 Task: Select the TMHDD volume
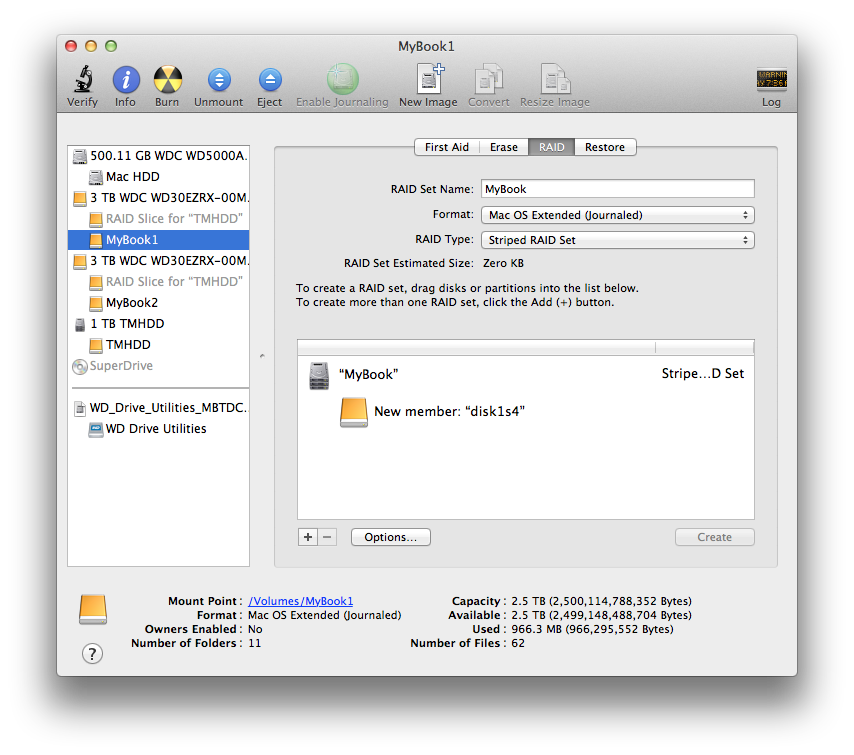(158, 345)
